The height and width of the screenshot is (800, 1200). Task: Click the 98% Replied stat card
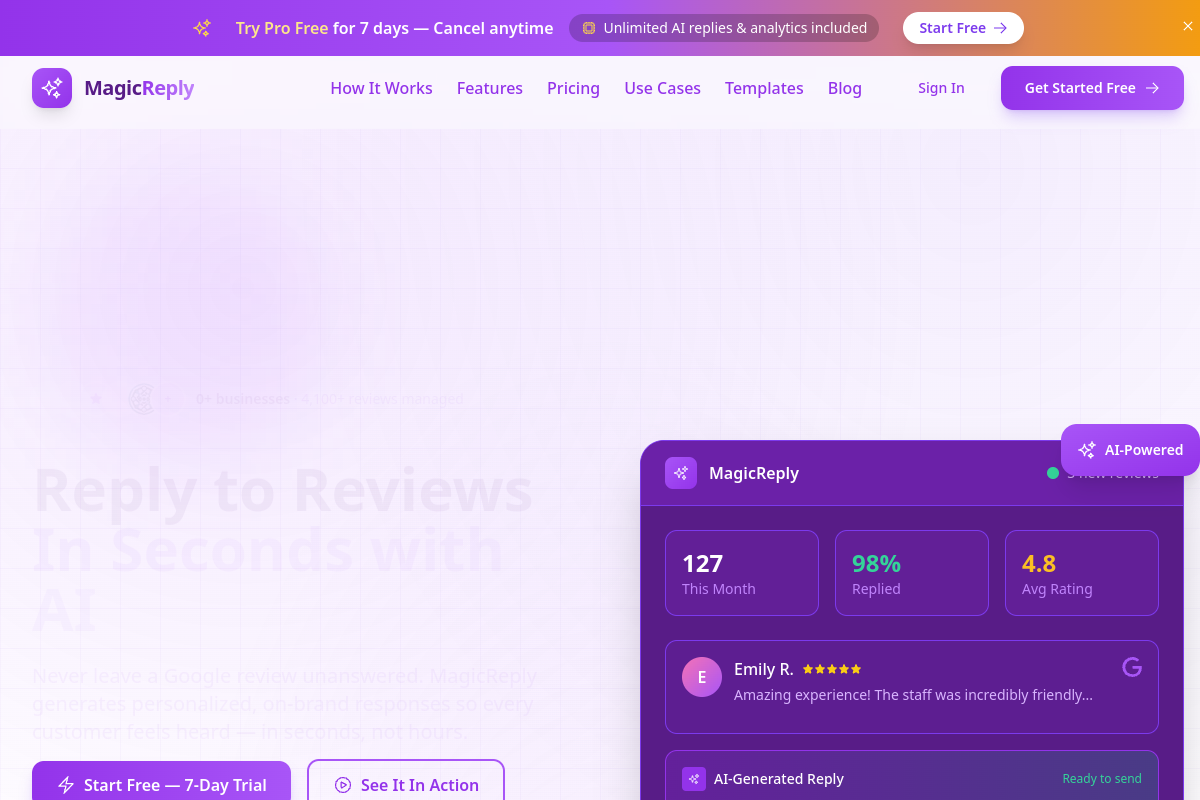pos(912,573)
